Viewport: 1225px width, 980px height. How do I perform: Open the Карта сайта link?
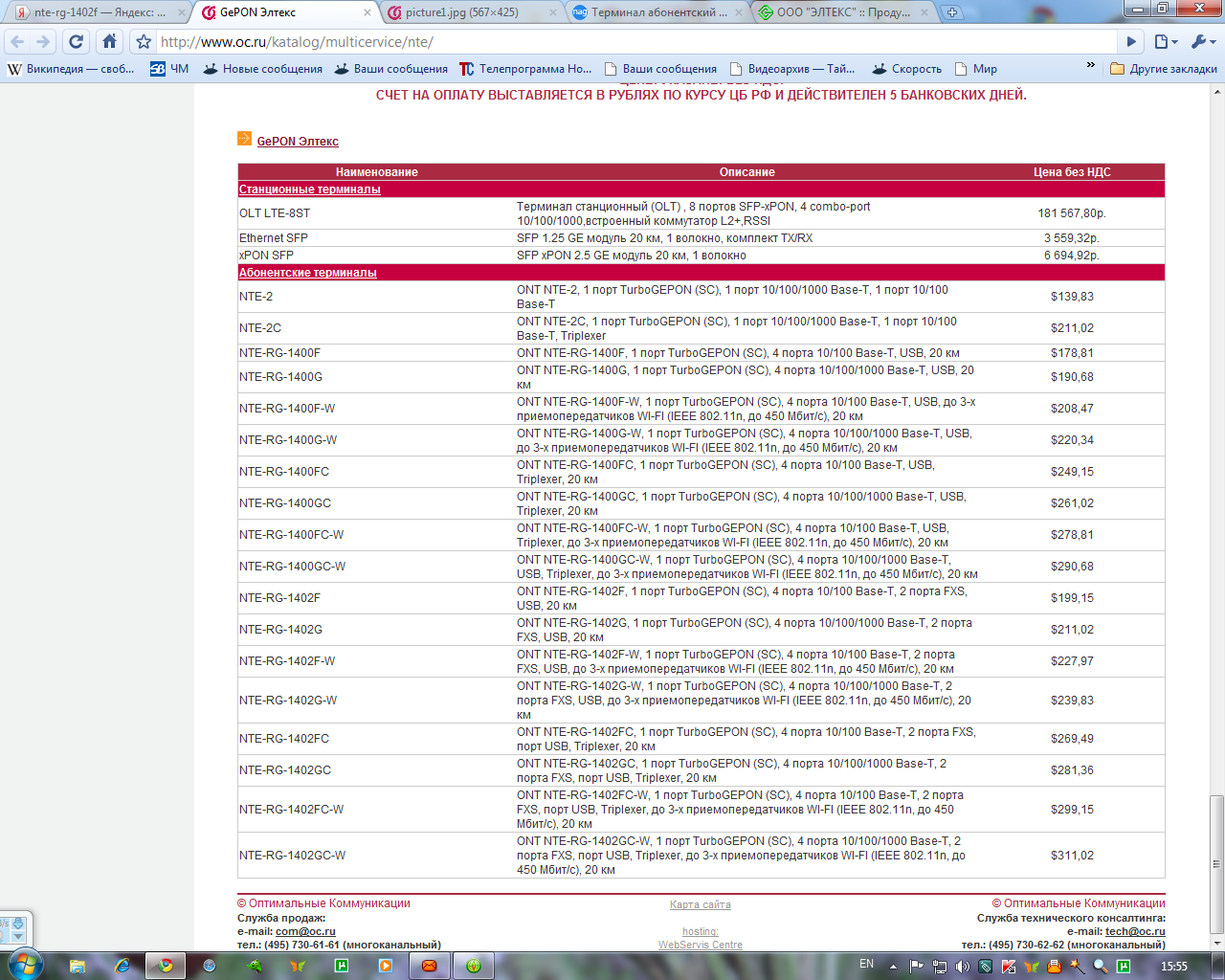point(701,904)
